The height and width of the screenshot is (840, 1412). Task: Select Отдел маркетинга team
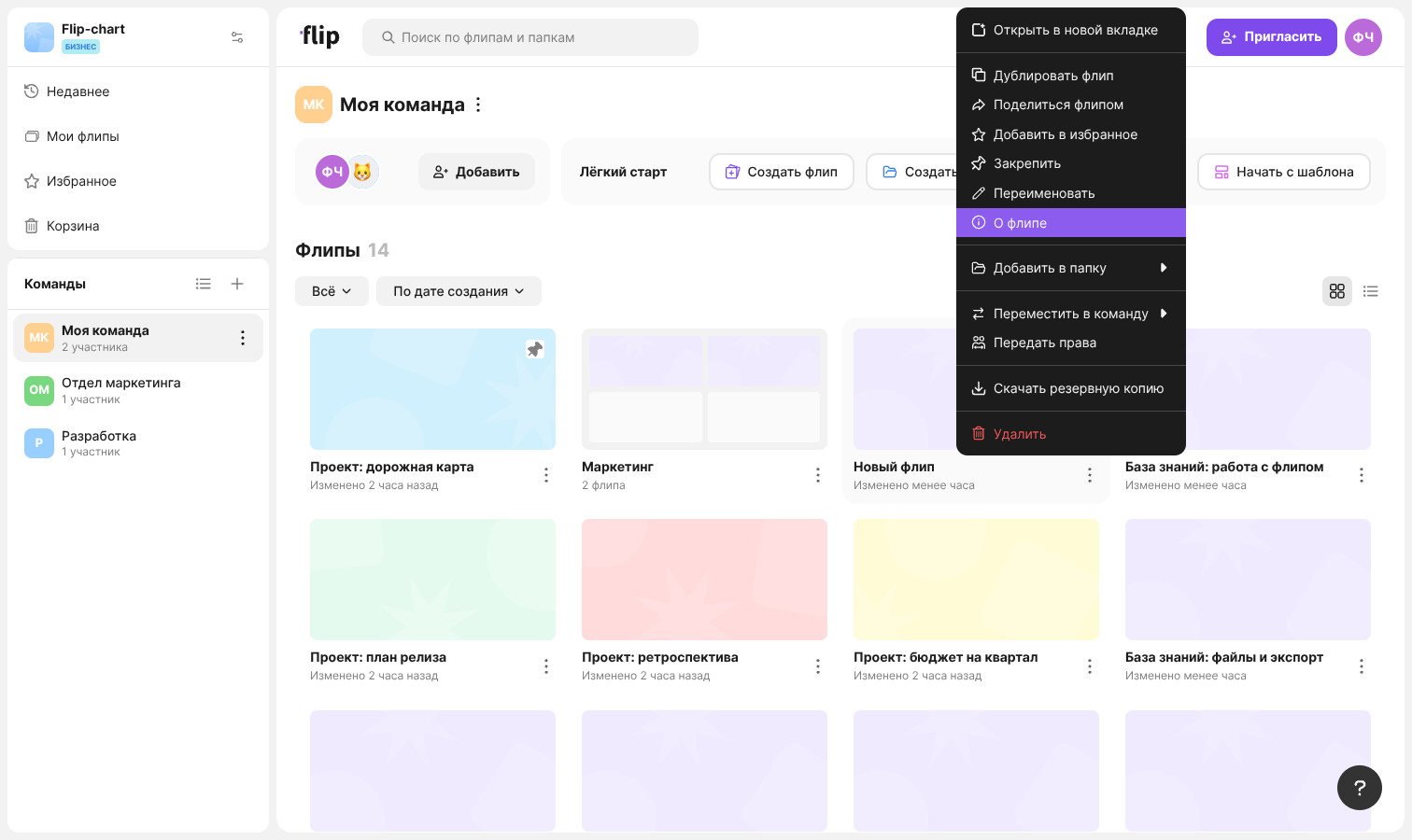pos(138,390)
